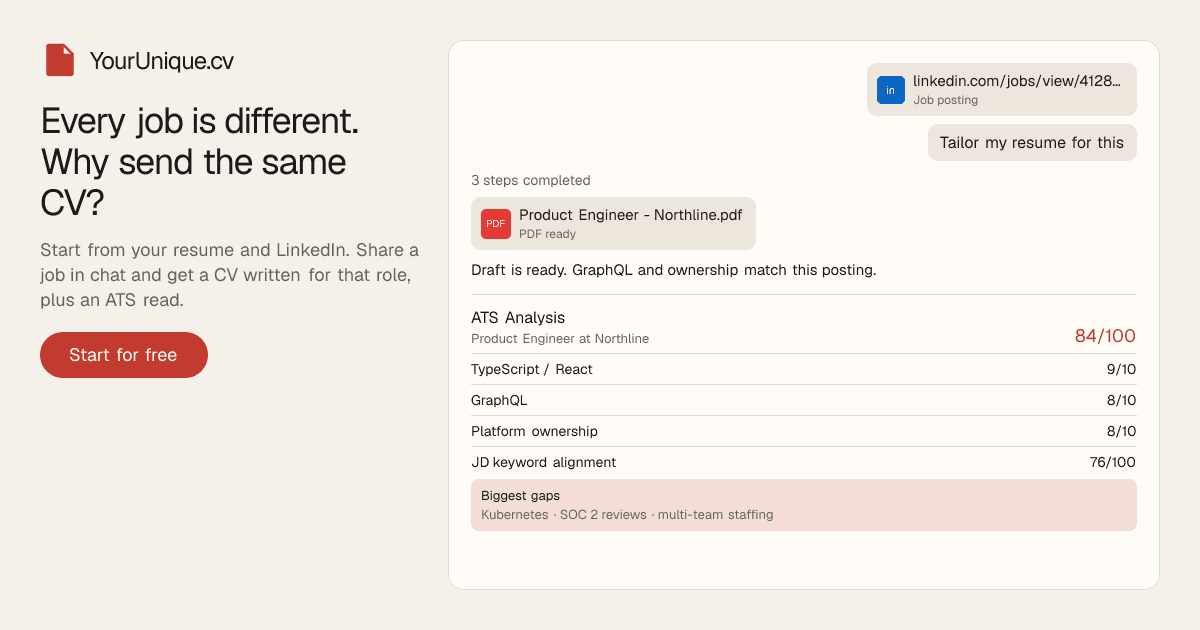Viewport: 1200px width, 630px height.
Task: Click the Biggest gaps pink panel
Action: [804, 505]
